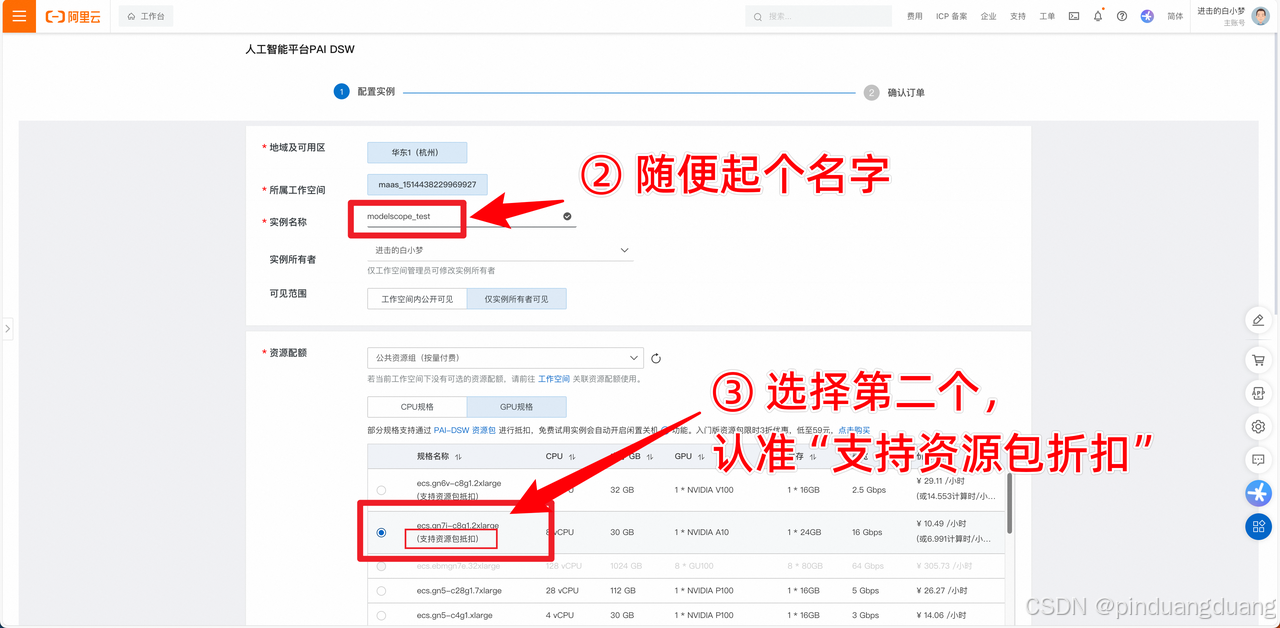Click the check mark icon in instance name field
This screenshot has width=1280, height=628.
click(x=567, y=216)
